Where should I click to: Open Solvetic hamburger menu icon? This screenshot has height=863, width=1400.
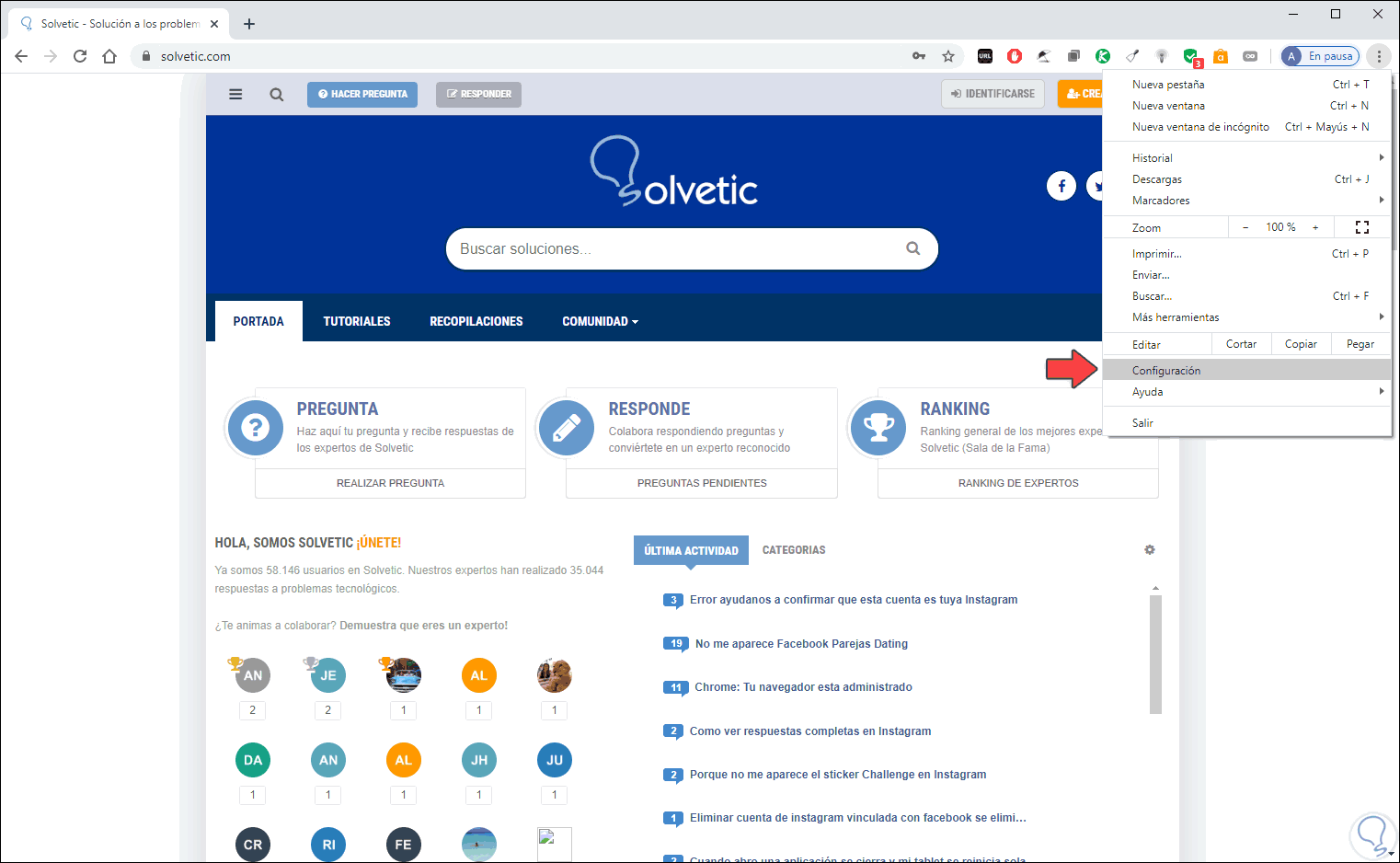[x=235, y=94]
